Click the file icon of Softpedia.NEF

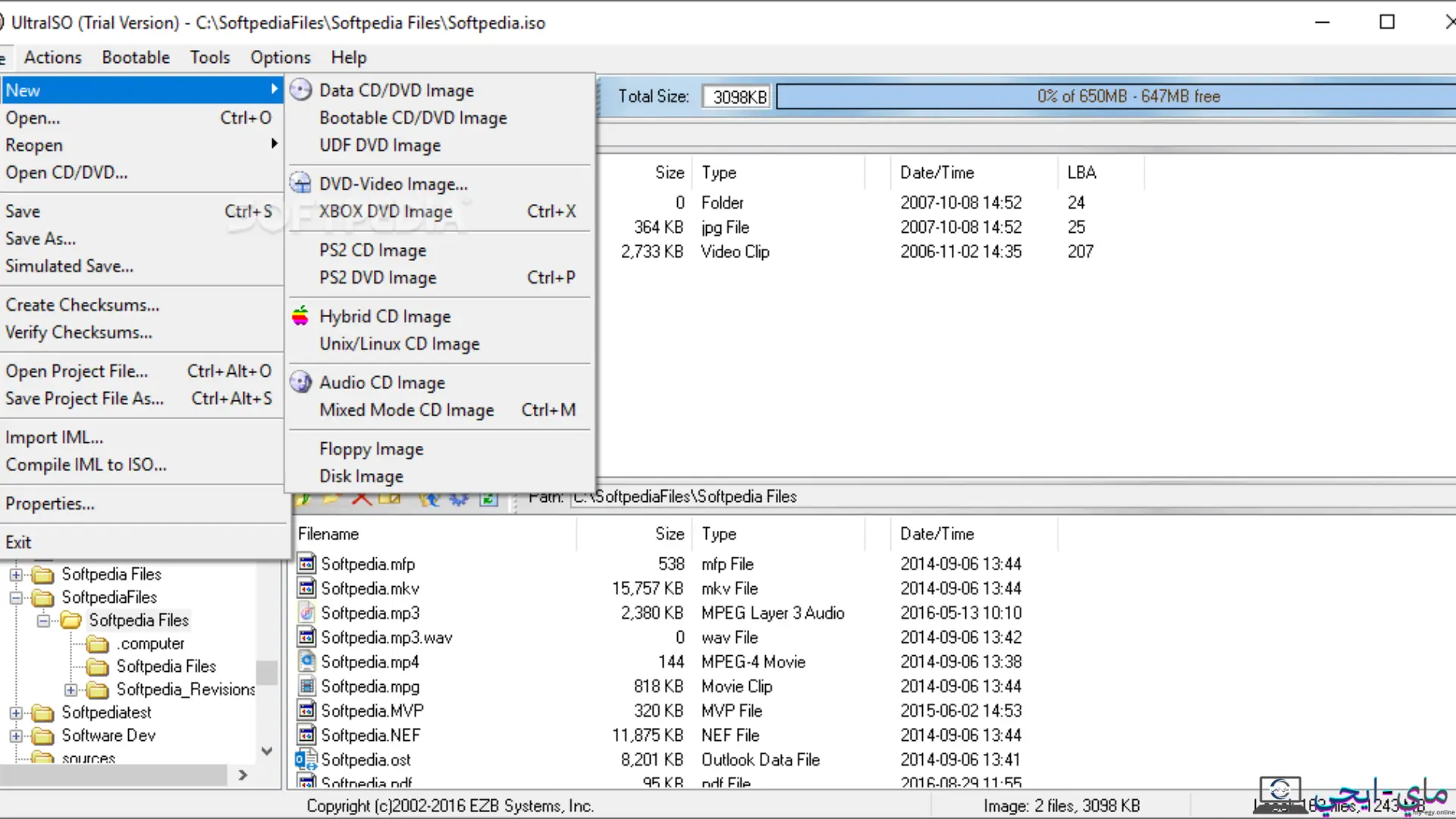tap(306, 735)
